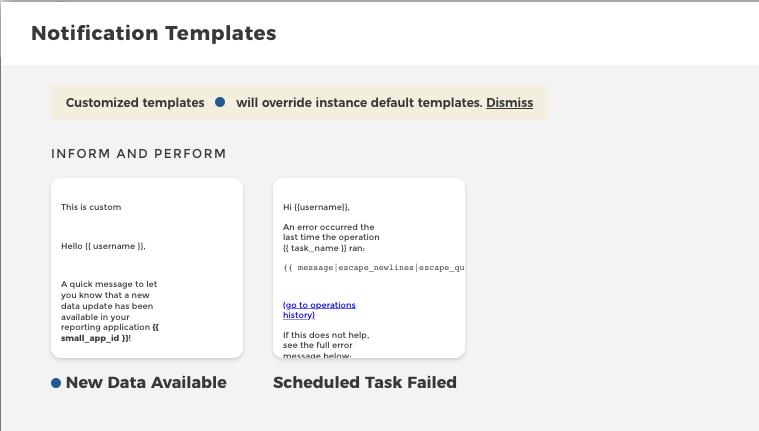This screenshot has height=431, width=759.
Task: Click the 'This is custom' preview line
Action: point(91,207)
